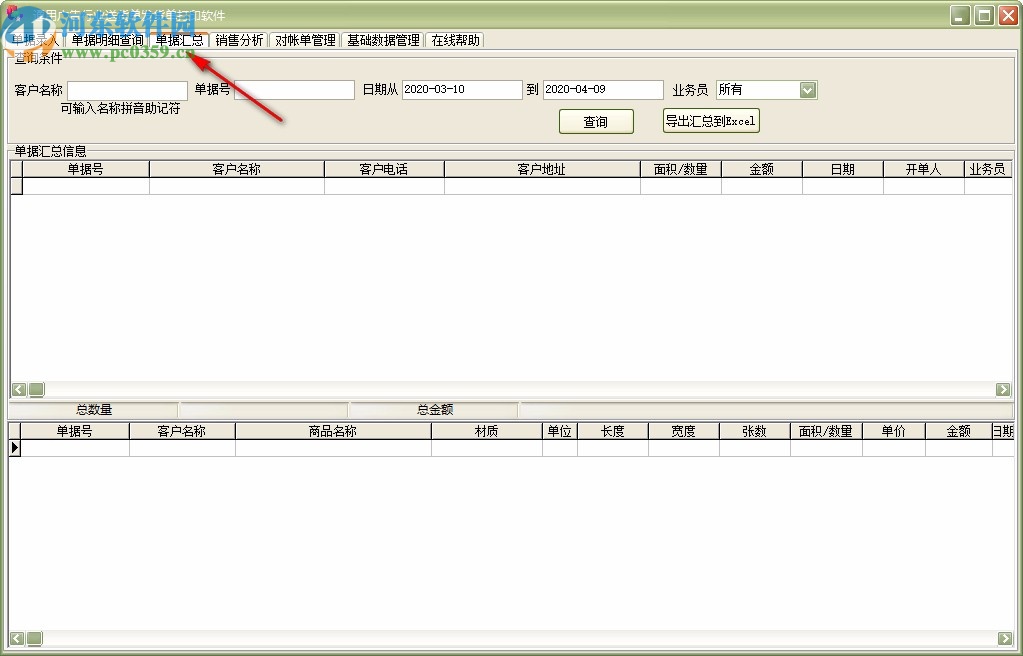This screenshot has height=656, width=1023.
Task: Click 面积/数量 header in summary table
Action: click(680, 169)
